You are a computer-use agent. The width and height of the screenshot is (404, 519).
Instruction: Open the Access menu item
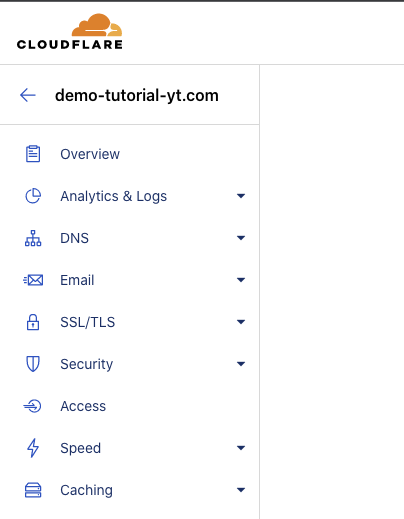[x=129, y=406]
